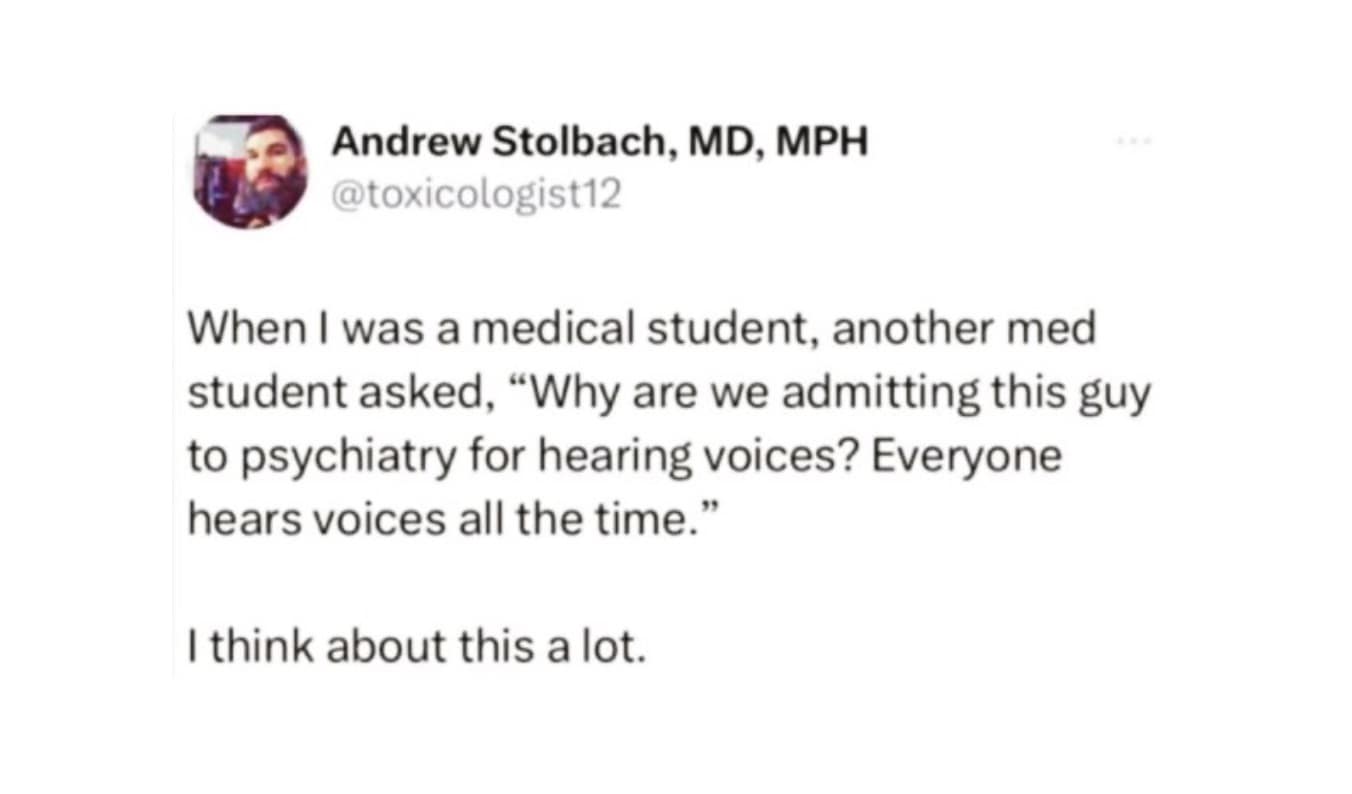Click the word "Everyone" in the tweet text
The width and height of the screenshot is (1352, 794).
tap(967, 458)
